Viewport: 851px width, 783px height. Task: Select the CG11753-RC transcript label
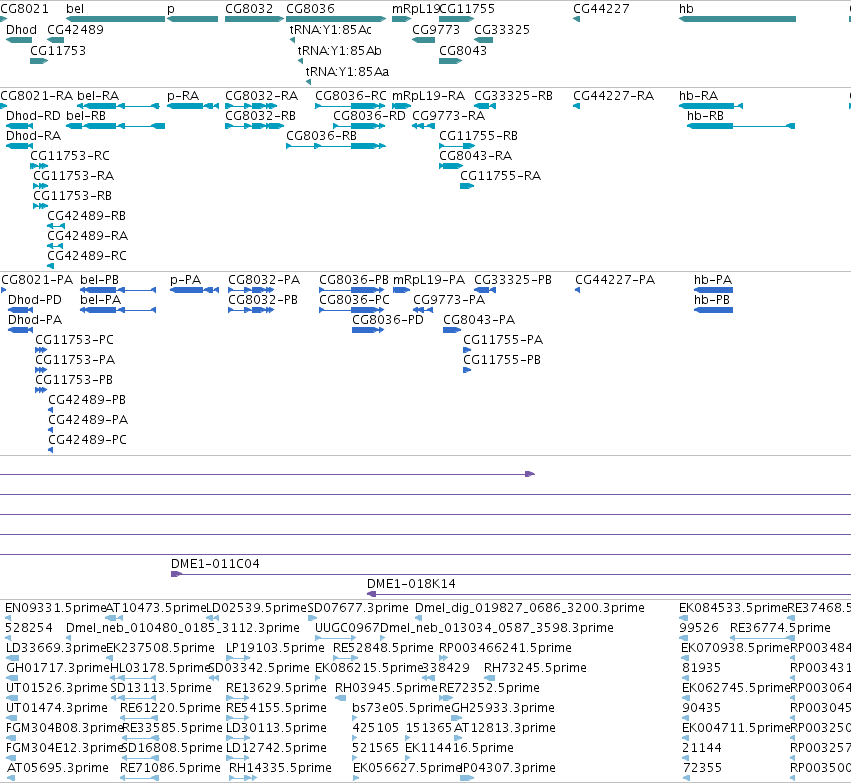coord(70,156)
